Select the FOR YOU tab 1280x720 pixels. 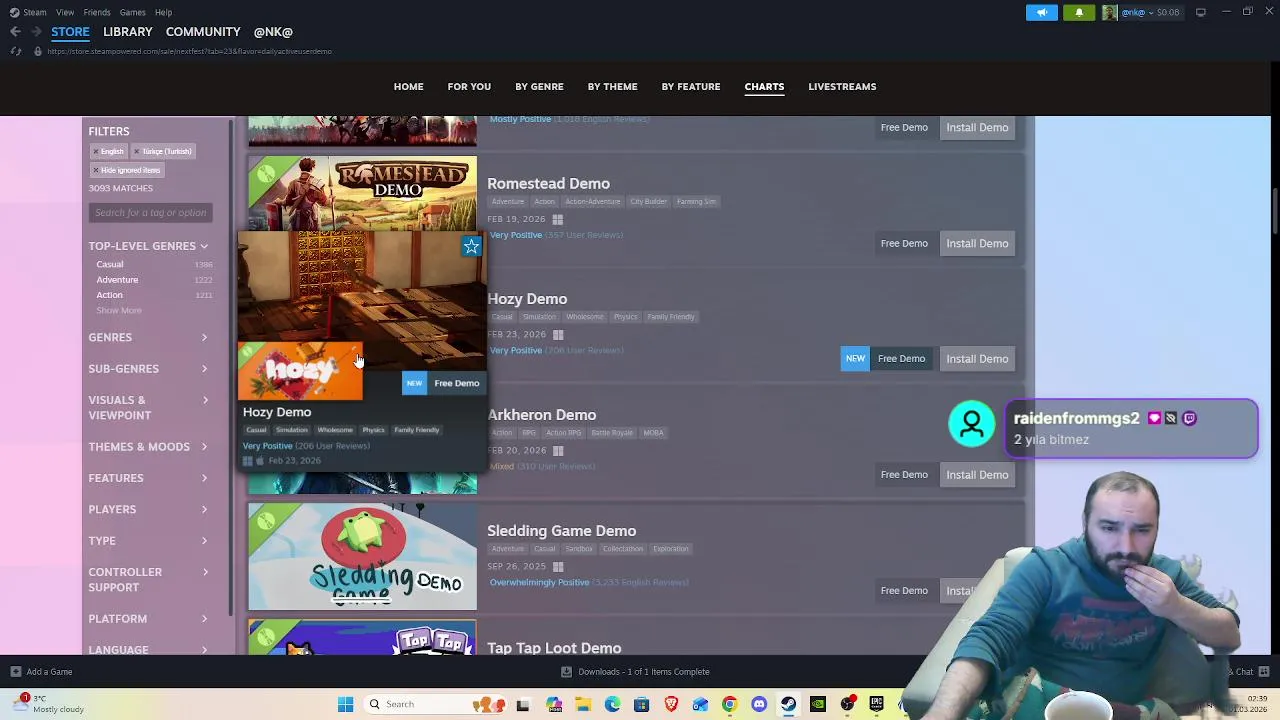click(x=469, y=87)
